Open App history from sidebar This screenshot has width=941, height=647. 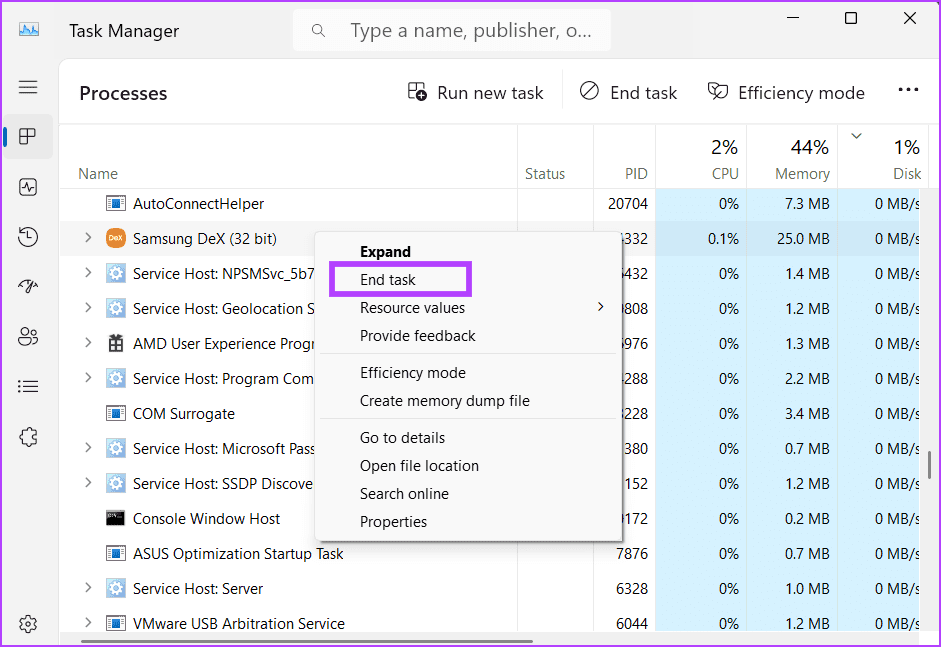click(x=28, y=237)
